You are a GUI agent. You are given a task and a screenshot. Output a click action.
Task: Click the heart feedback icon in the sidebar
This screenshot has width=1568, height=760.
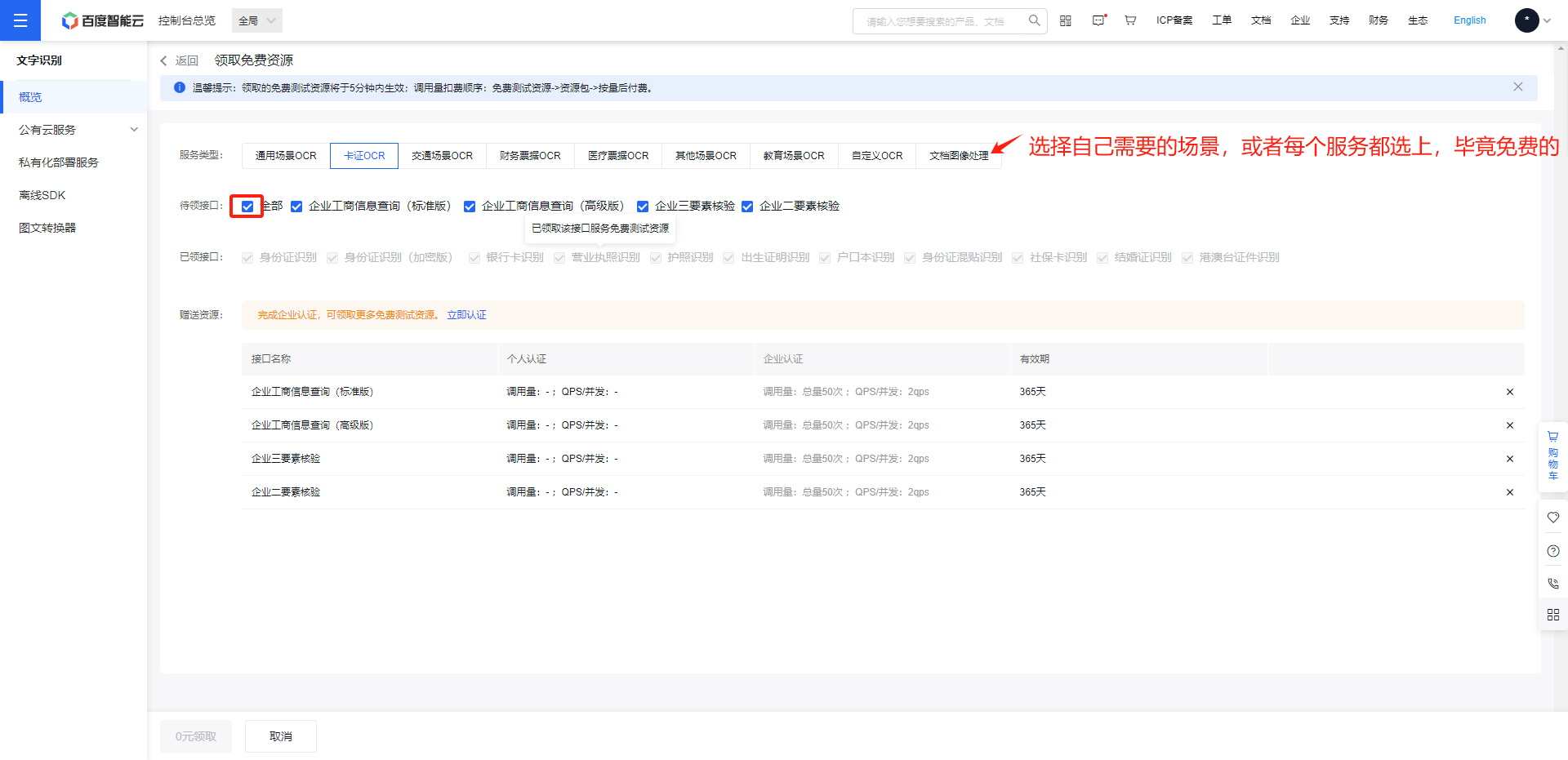(x=1553, y=518)
